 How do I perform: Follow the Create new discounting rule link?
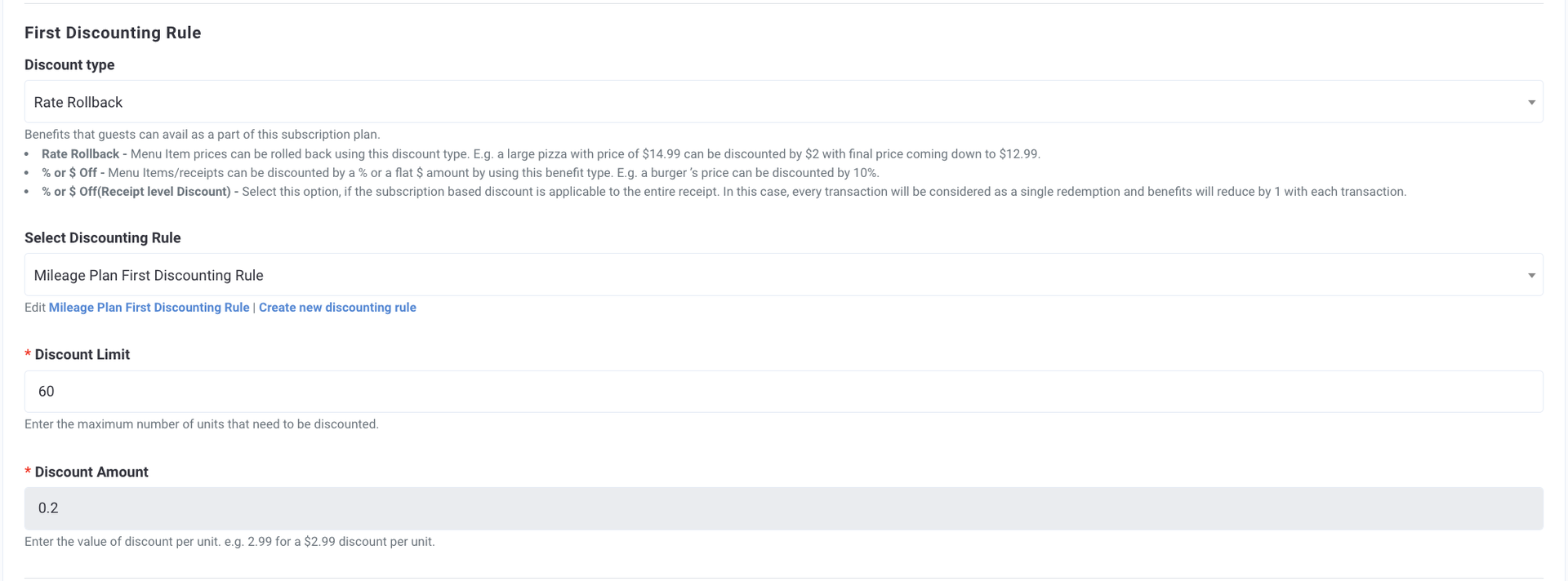337,308
